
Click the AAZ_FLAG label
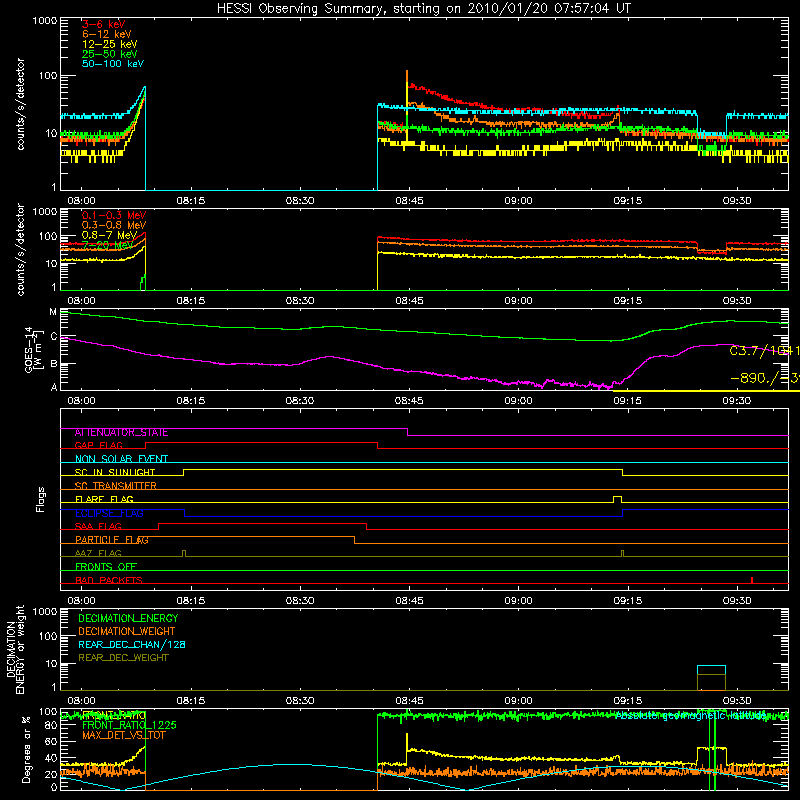tap(98, 553)
